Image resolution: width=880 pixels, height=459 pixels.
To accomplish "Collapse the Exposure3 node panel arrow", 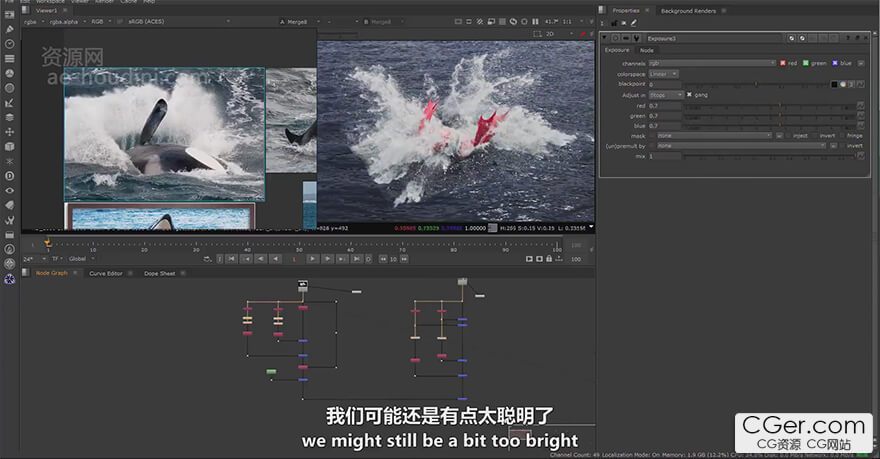I will click(604, 38).
